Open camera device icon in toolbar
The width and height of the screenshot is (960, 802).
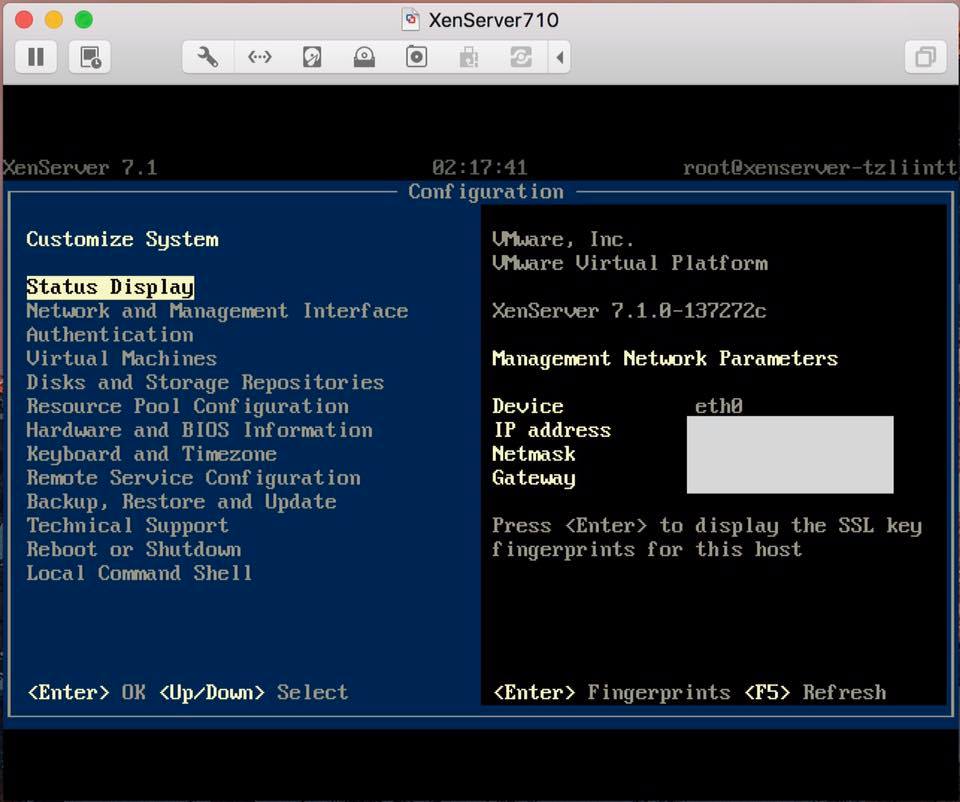pos(416,58)
